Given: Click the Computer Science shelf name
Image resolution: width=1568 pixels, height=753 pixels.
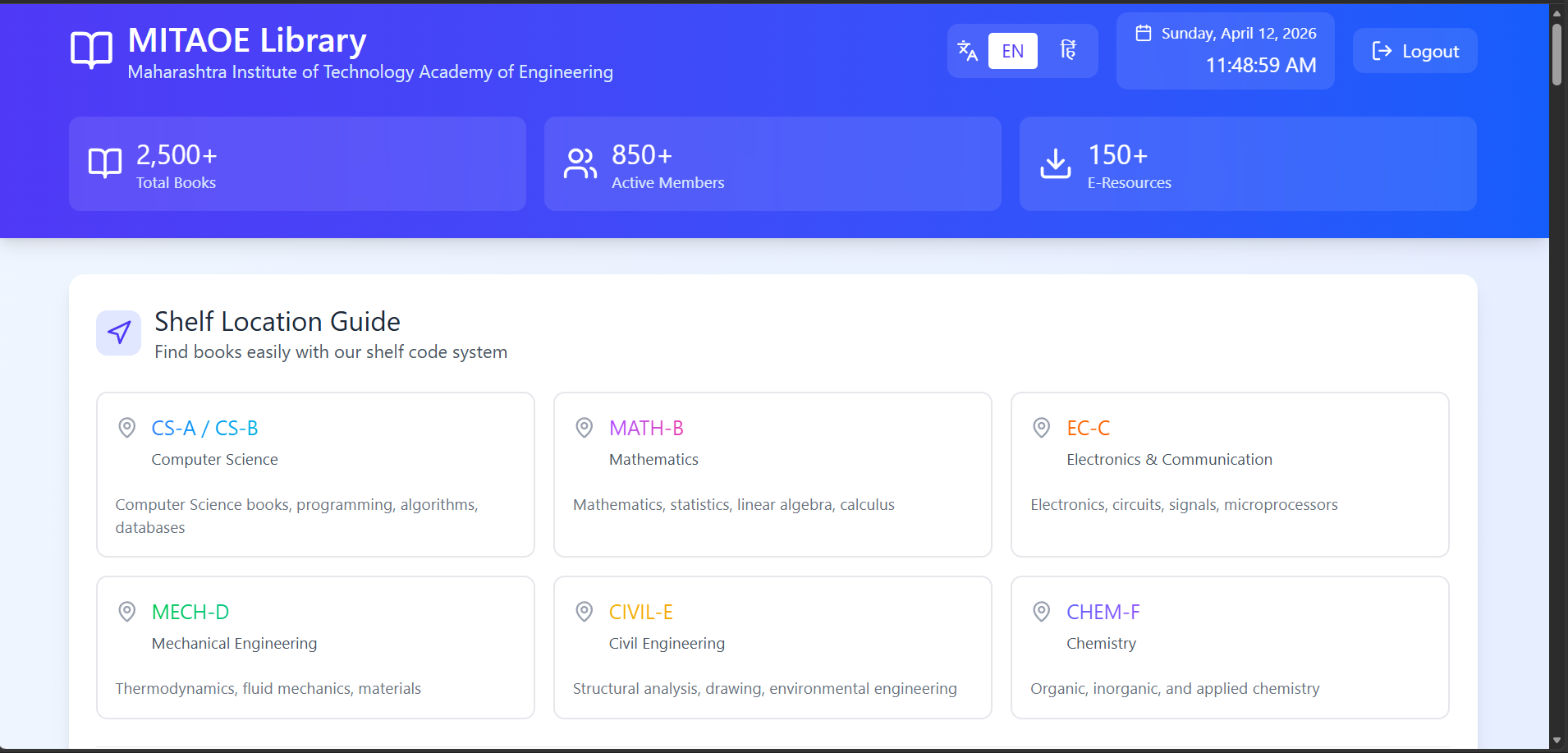Looking at the screenshot, I should [214, 460].
